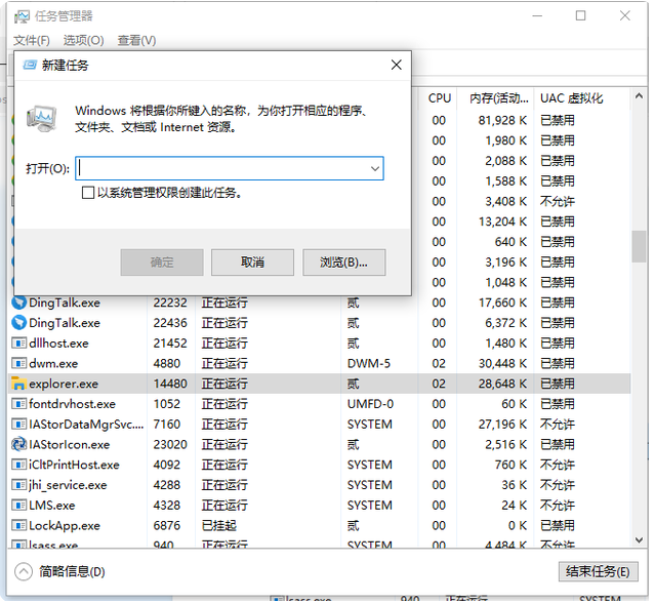Click the IAStorIcon.exe icon
649x601 pixels.
[19, 444]
